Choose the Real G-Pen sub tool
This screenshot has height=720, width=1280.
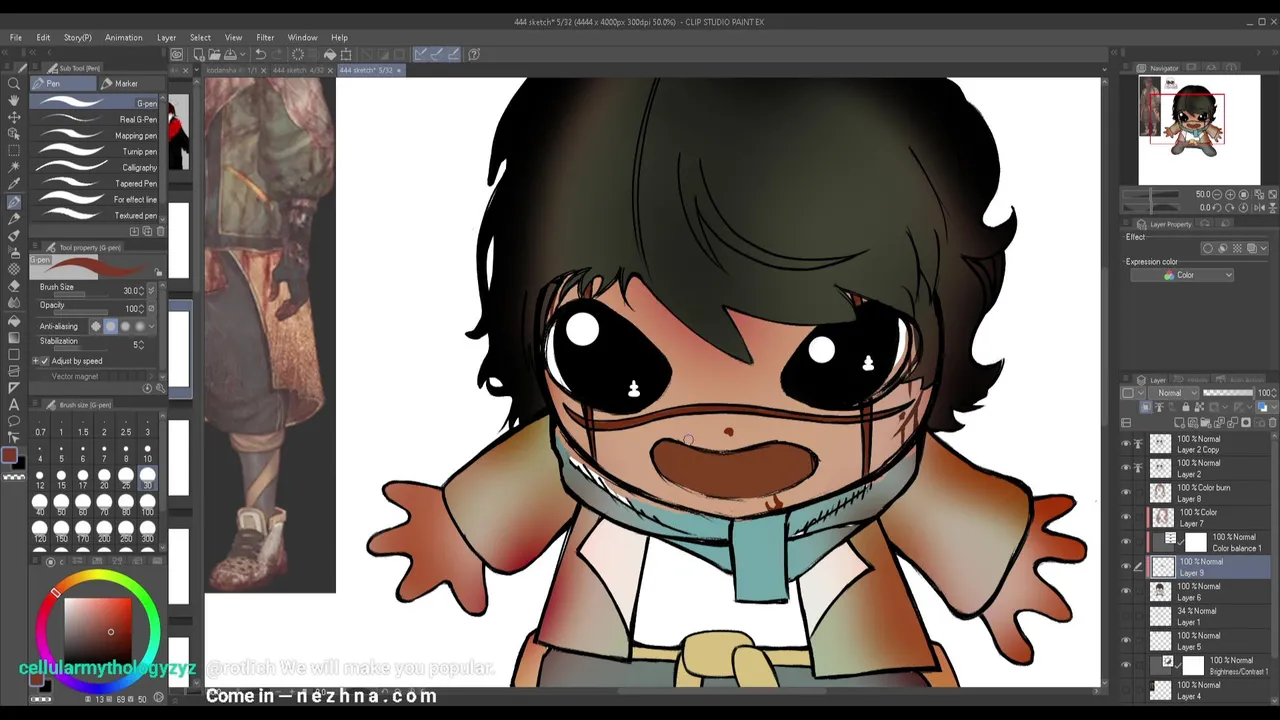tap(95, 120)
